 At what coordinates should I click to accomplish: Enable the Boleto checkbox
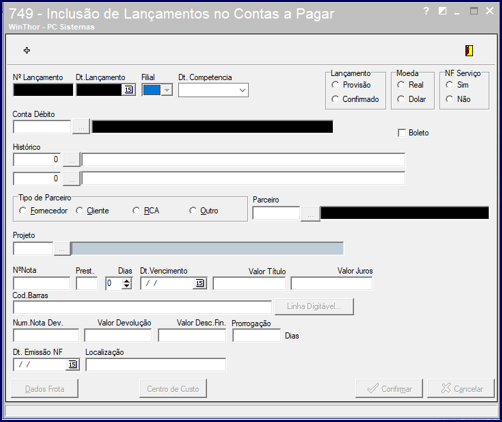click(402, 133)
